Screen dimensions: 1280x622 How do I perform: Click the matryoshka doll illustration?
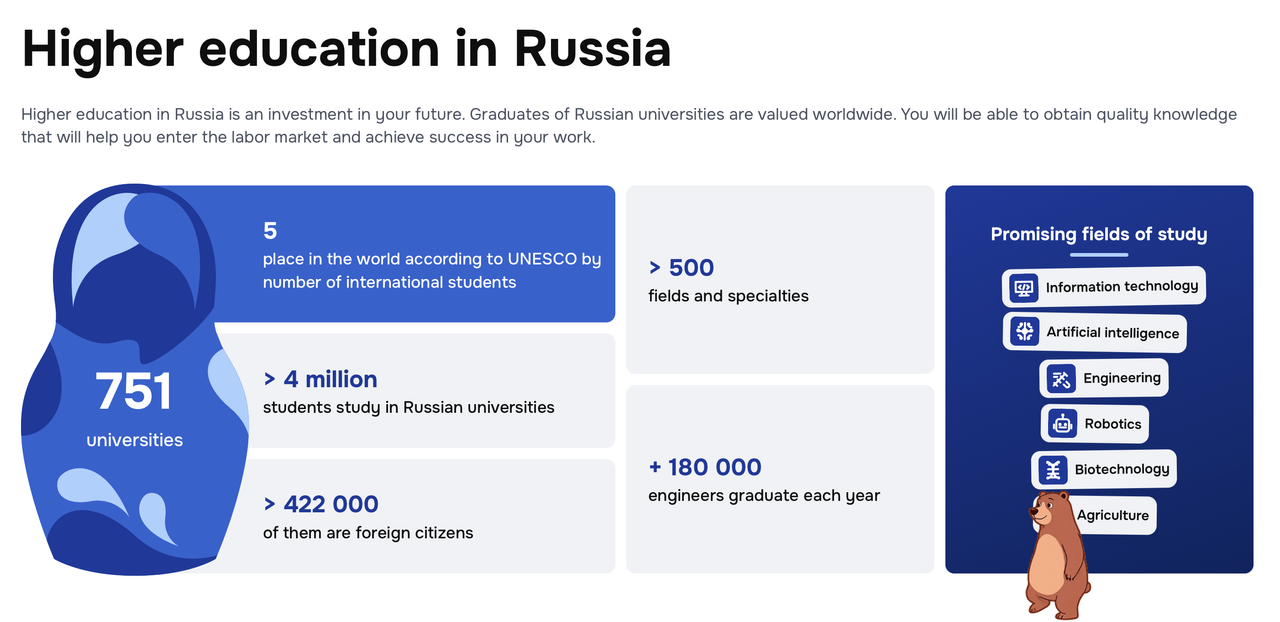(x=134, y=380)
